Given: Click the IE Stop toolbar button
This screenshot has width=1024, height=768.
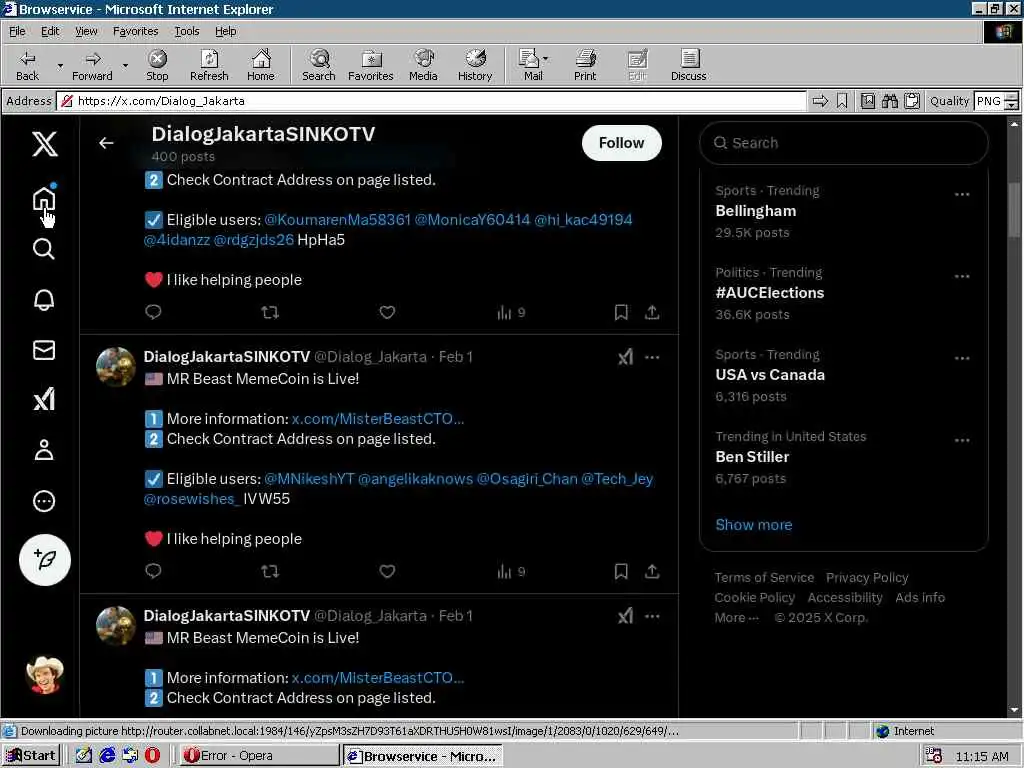Looking at the screenshot, I should click(x=157, y=65).
